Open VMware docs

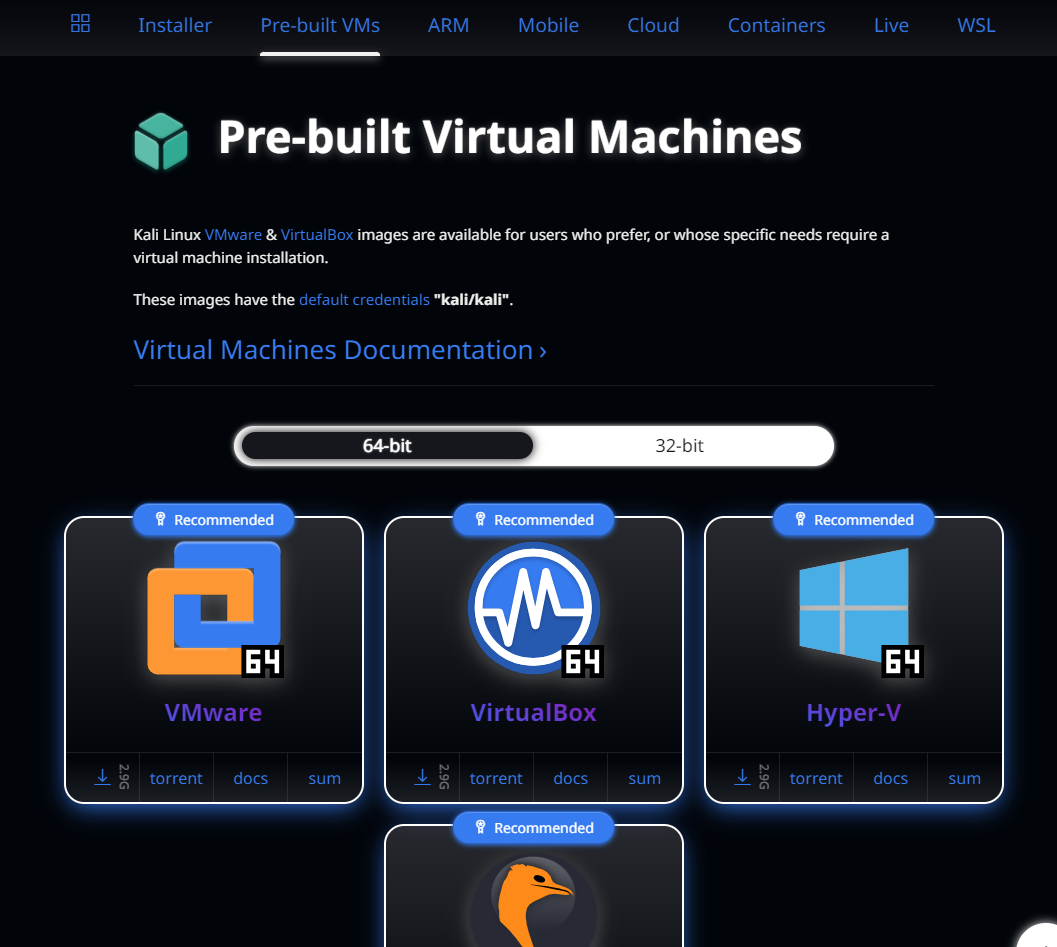pyautogui.click(x=251, y=778)
